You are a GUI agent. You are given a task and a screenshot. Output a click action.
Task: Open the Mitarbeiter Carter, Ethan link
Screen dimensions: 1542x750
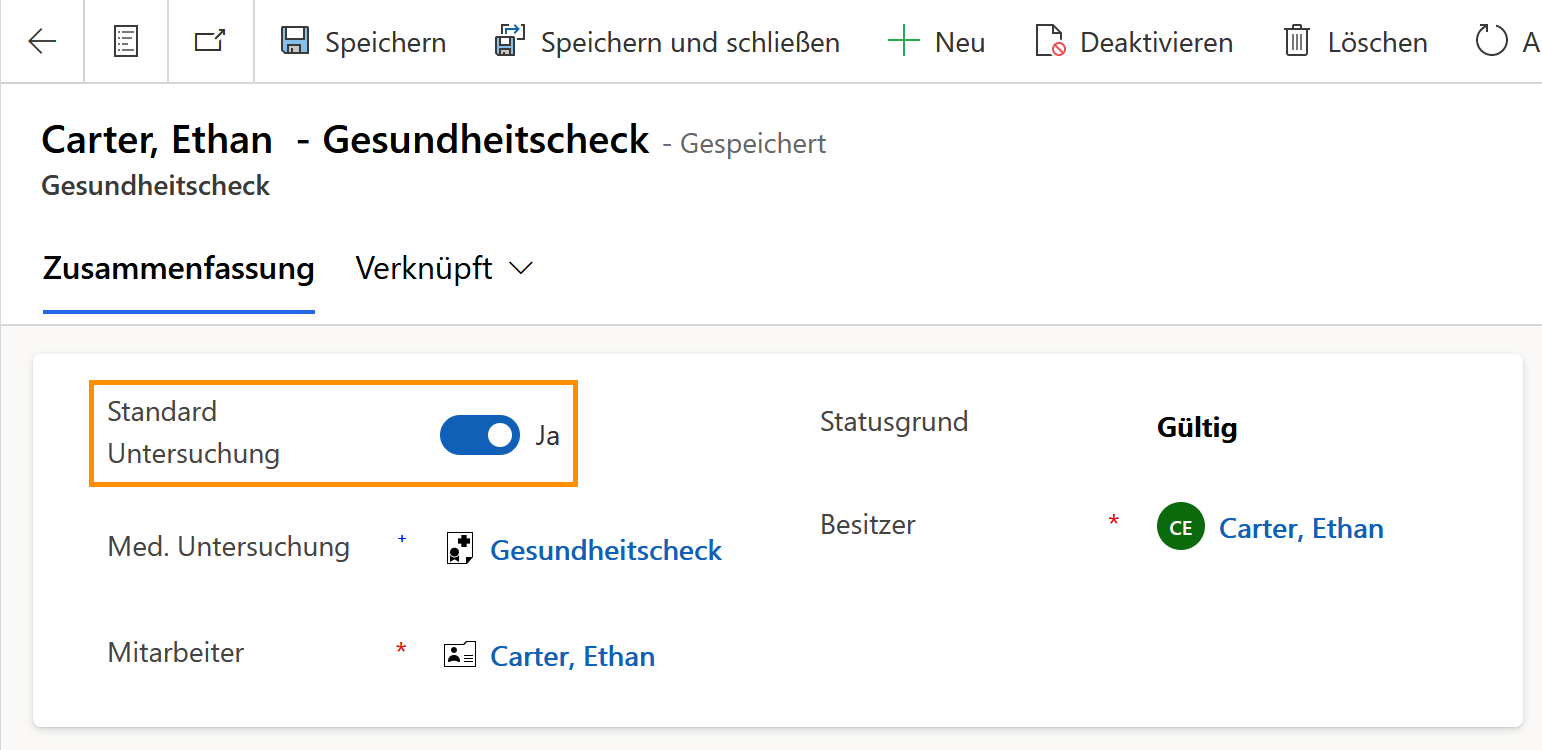(572, 656)
